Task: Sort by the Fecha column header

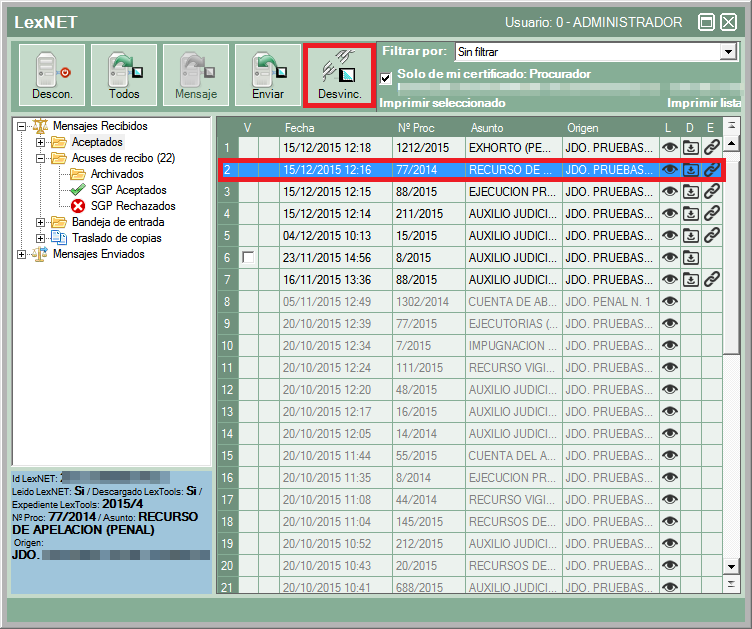Action: [300, 128]
